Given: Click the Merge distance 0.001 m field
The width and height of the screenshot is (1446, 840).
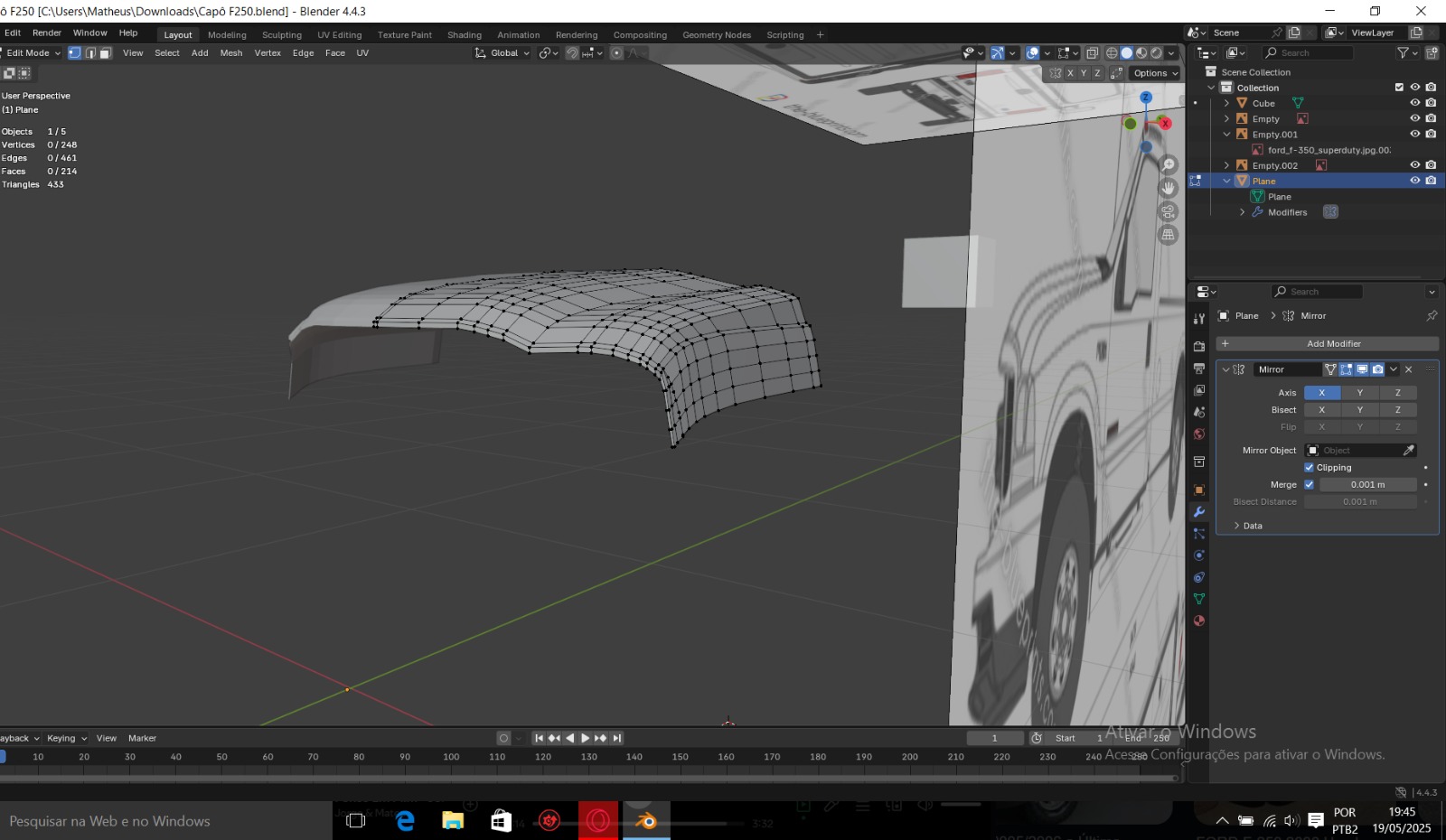Looking at the screenshot, I should (x=1367, y=485).
